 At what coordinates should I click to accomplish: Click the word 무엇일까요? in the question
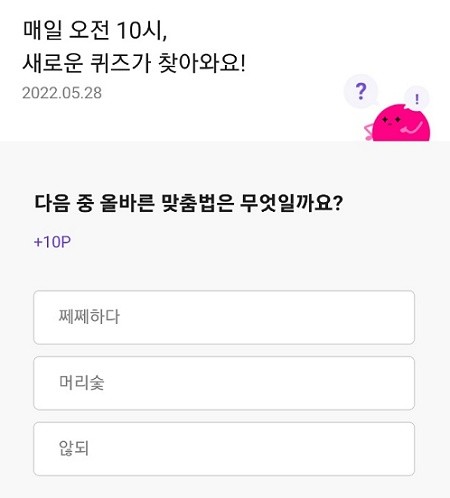pyautogui.click(x=291, y=203)
